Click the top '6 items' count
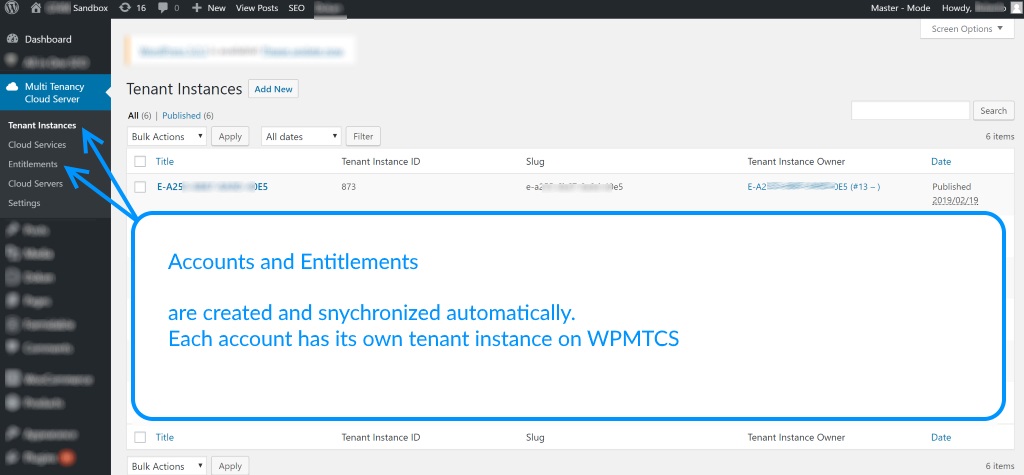 (x=1000, y=137)
